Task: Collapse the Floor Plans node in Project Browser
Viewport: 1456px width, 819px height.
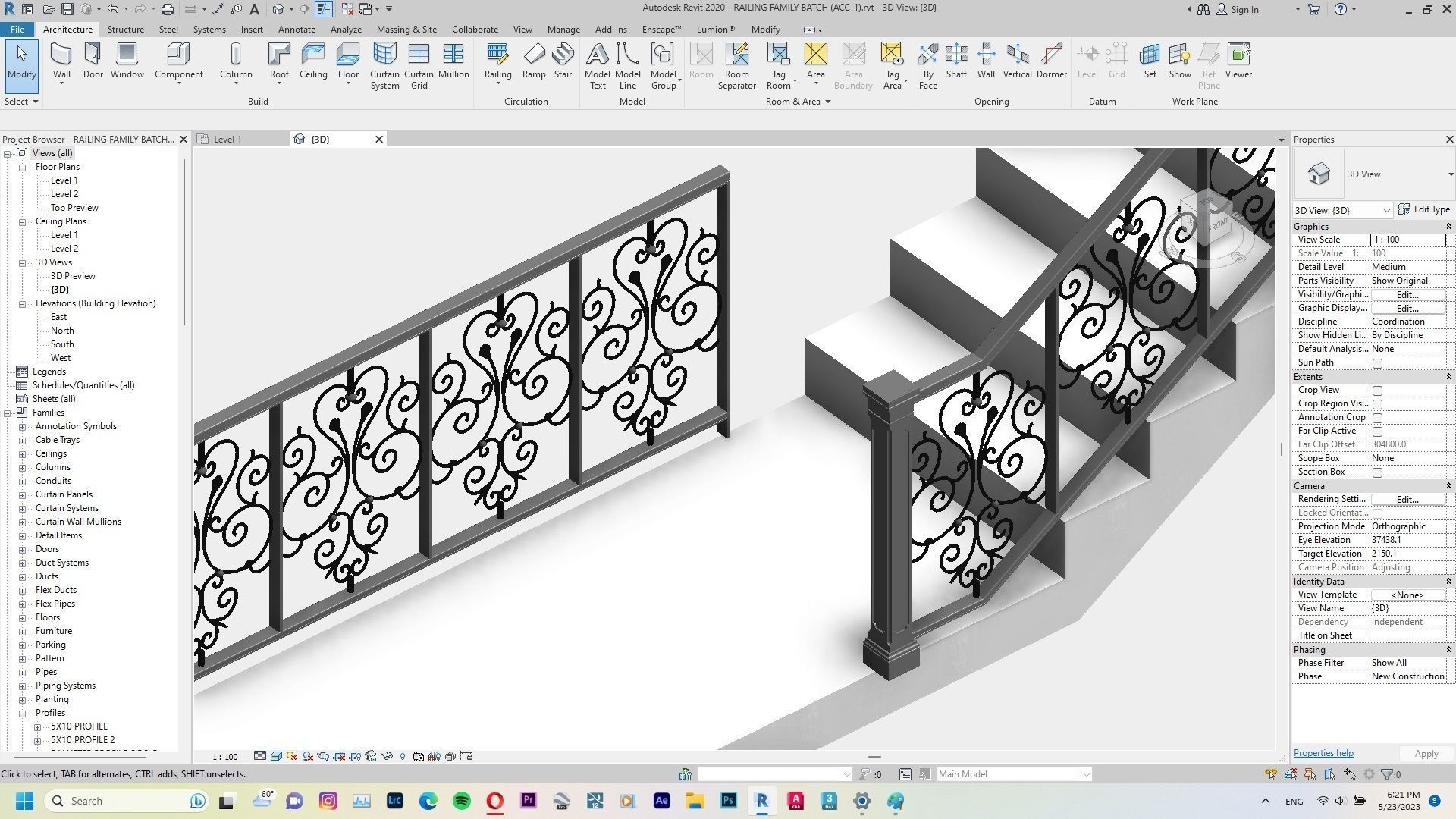Action: pyautogui.click(x=21, y=166)
